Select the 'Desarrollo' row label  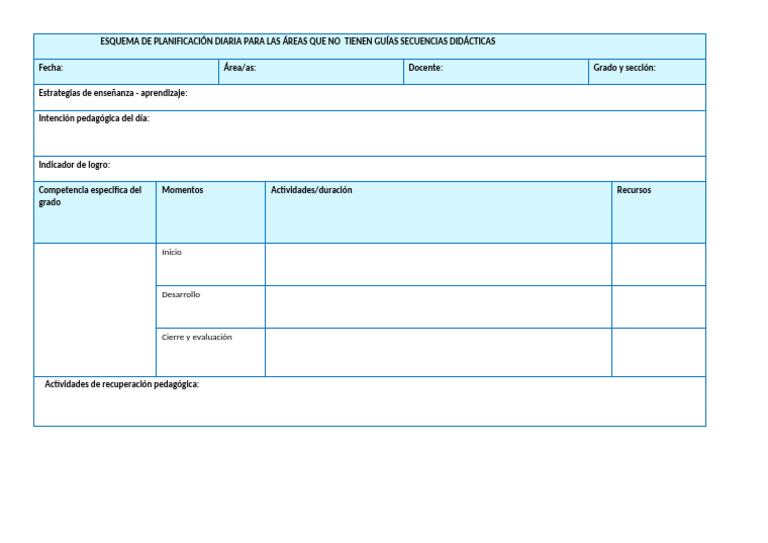181,294
